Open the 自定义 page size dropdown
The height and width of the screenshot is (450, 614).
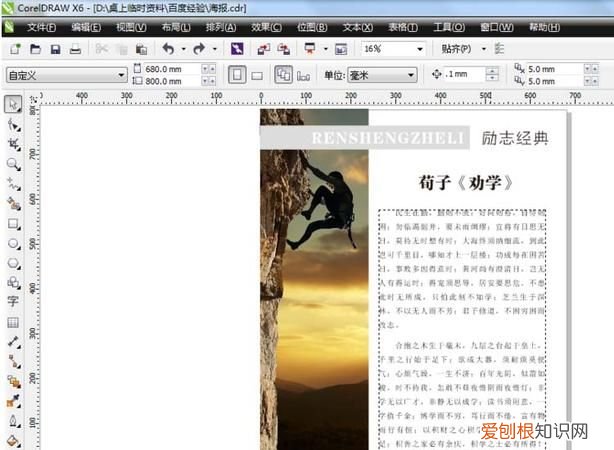[x=121, y=75]
